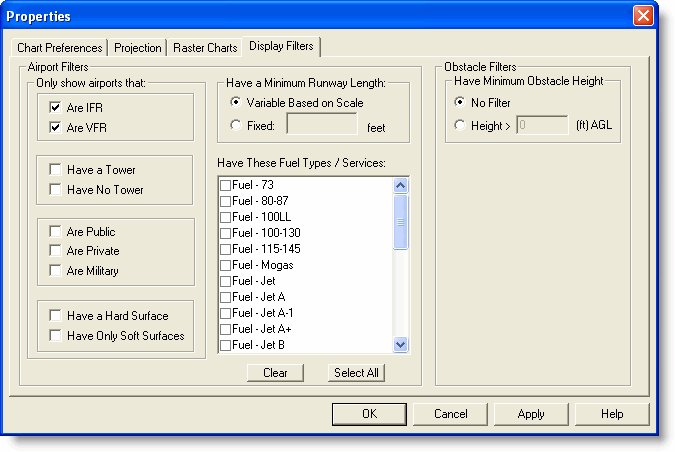Click the Clear button
The width and height of the screenshot is (675, 452).
point(275,373)
